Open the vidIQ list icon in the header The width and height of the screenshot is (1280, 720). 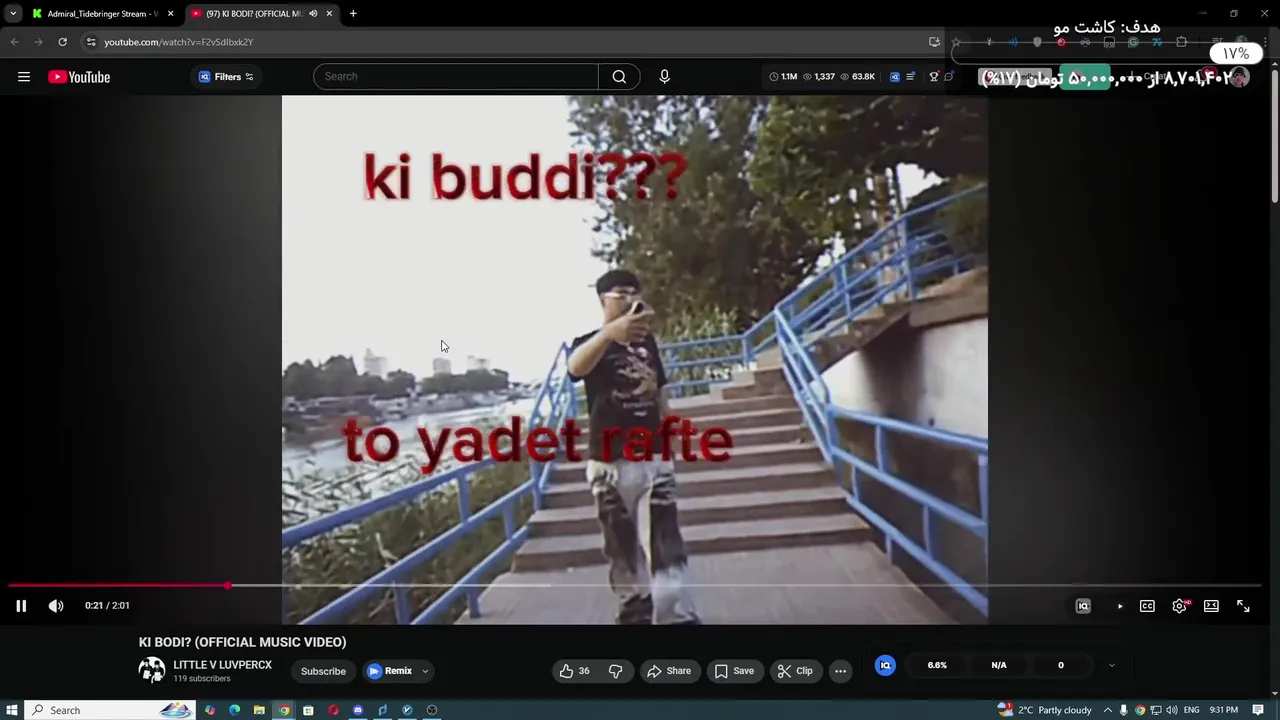[x=910, y=77]
